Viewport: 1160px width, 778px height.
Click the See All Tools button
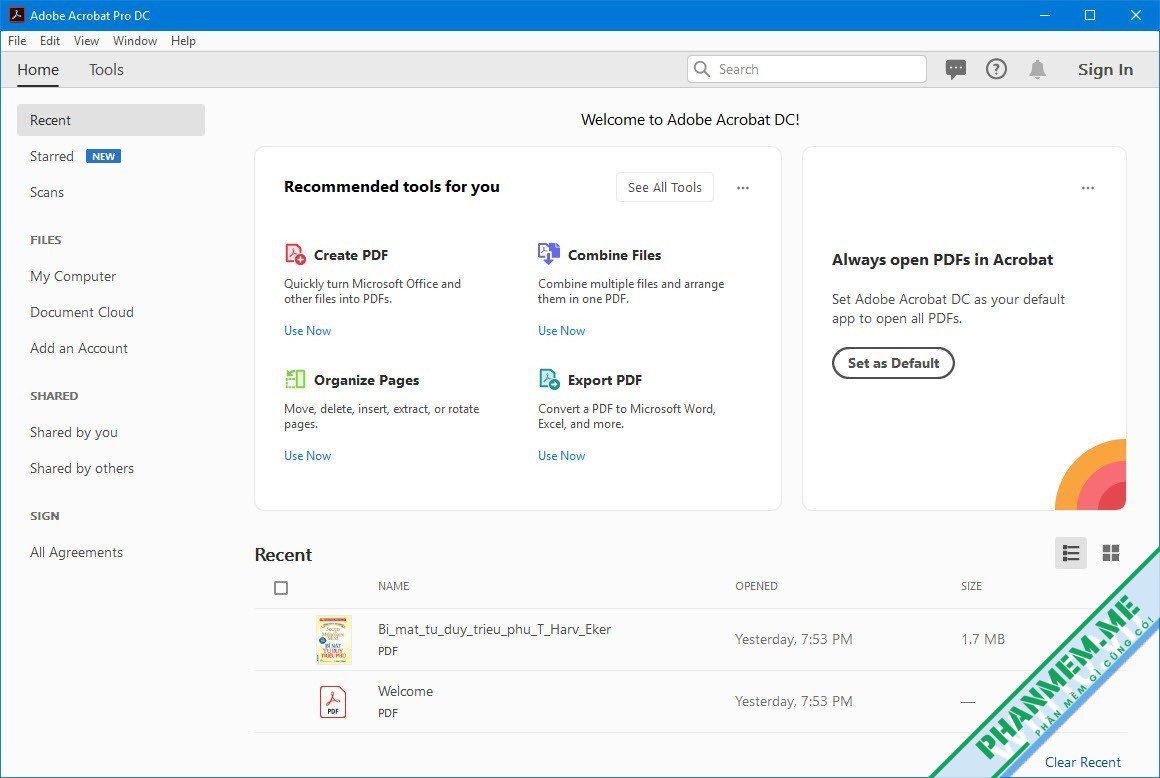point(664,187)
